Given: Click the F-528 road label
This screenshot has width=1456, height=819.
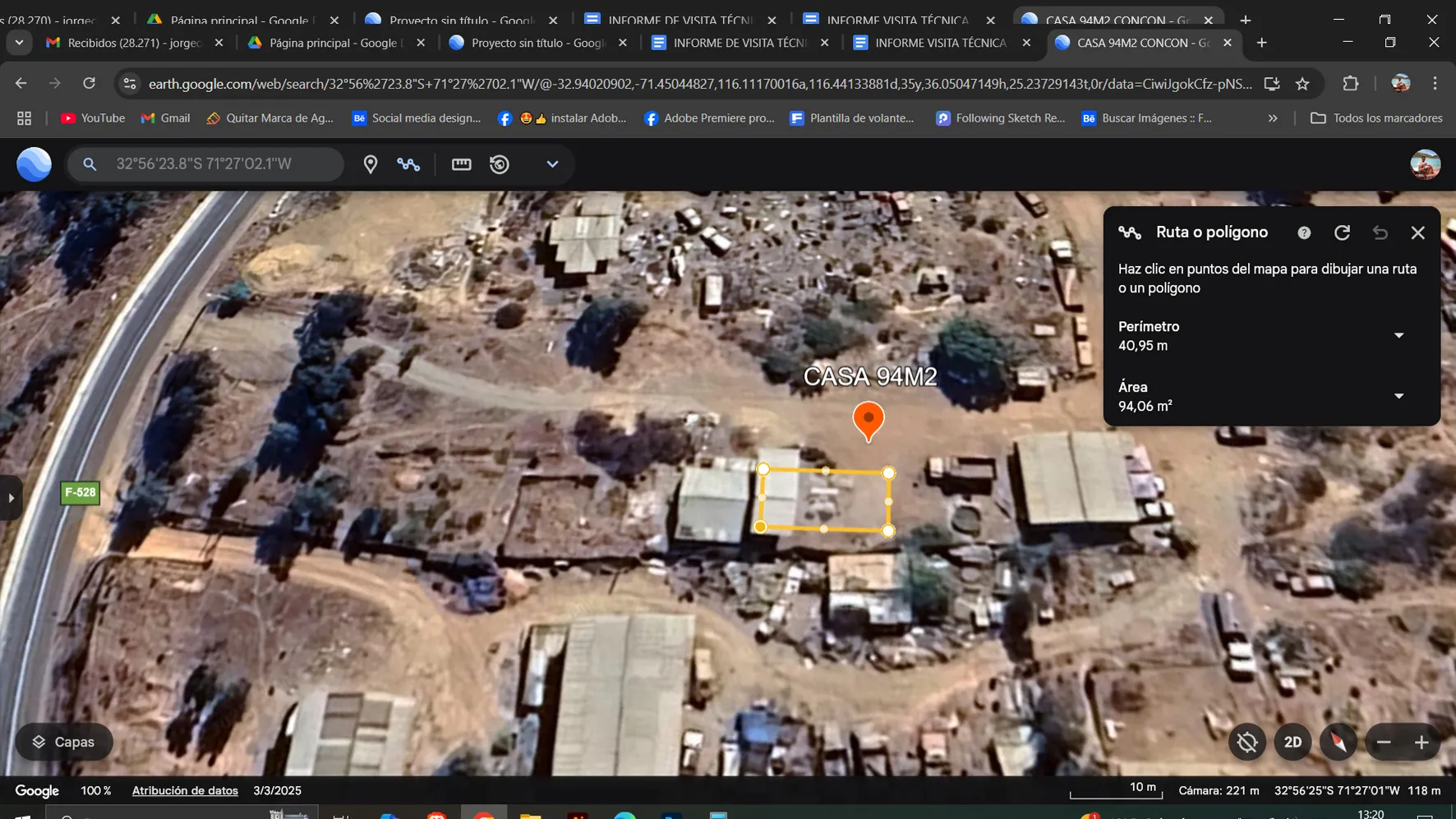Looking at the screenshot, I should click(x=80, y=493).
